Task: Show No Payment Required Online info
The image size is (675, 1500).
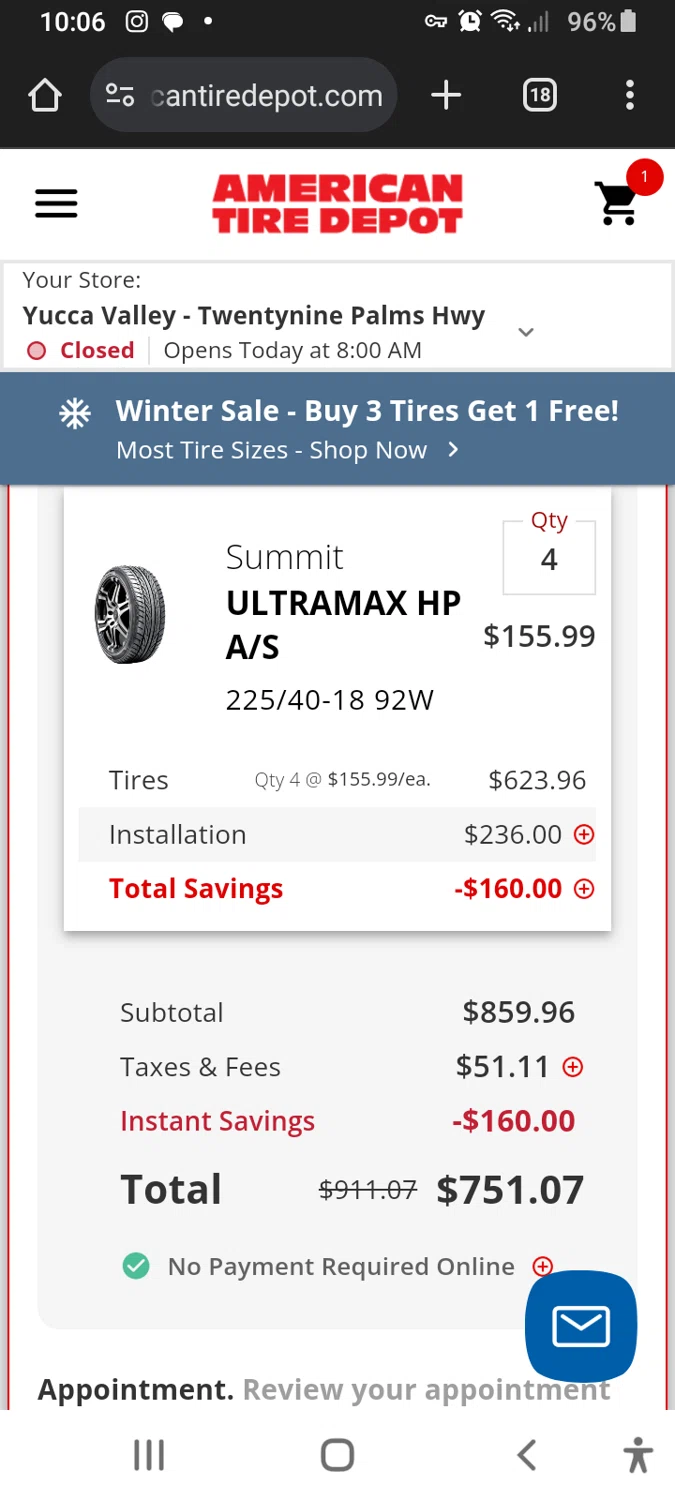Action: click(x=543, y=1266)
